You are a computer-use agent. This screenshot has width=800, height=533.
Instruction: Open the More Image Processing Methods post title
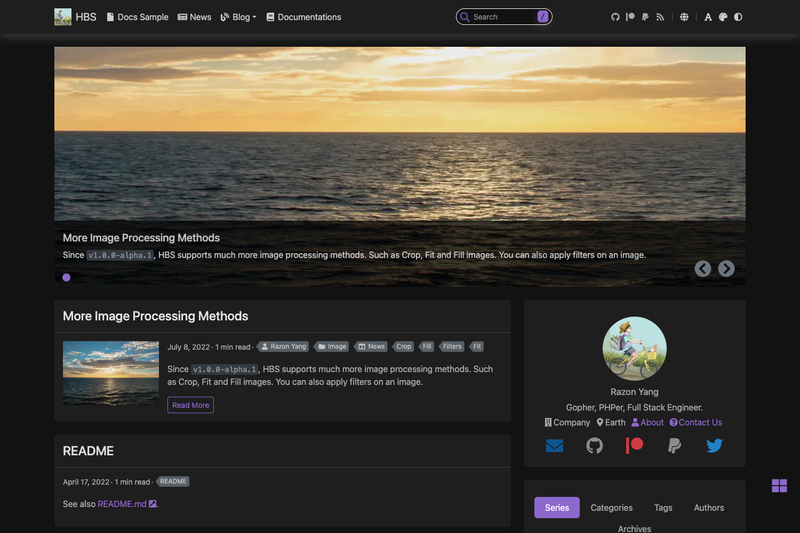155,316
